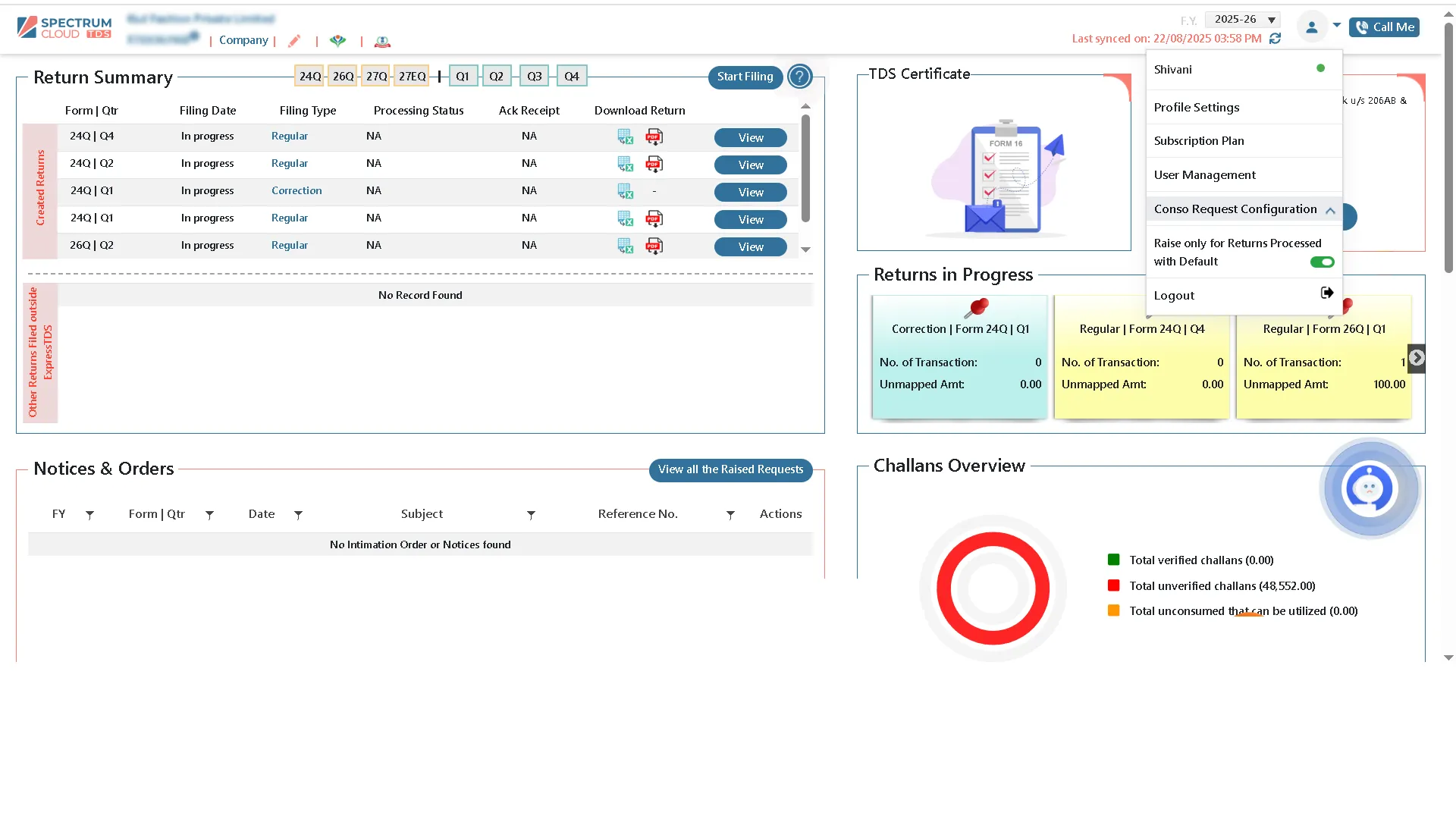Screen dimensions: 1456x819
Task: Click the green TRACES portal icon
Action: pos(338,41)
